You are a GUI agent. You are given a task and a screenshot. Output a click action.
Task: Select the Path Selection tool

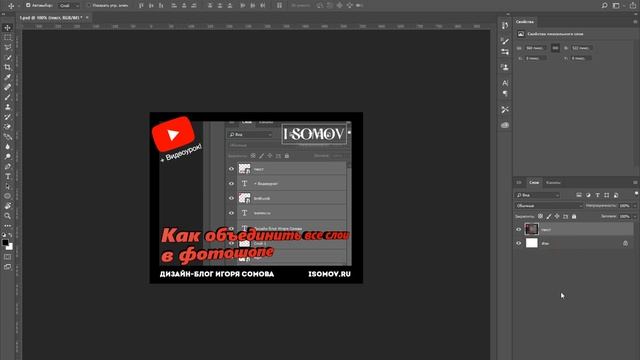(7, 186)
